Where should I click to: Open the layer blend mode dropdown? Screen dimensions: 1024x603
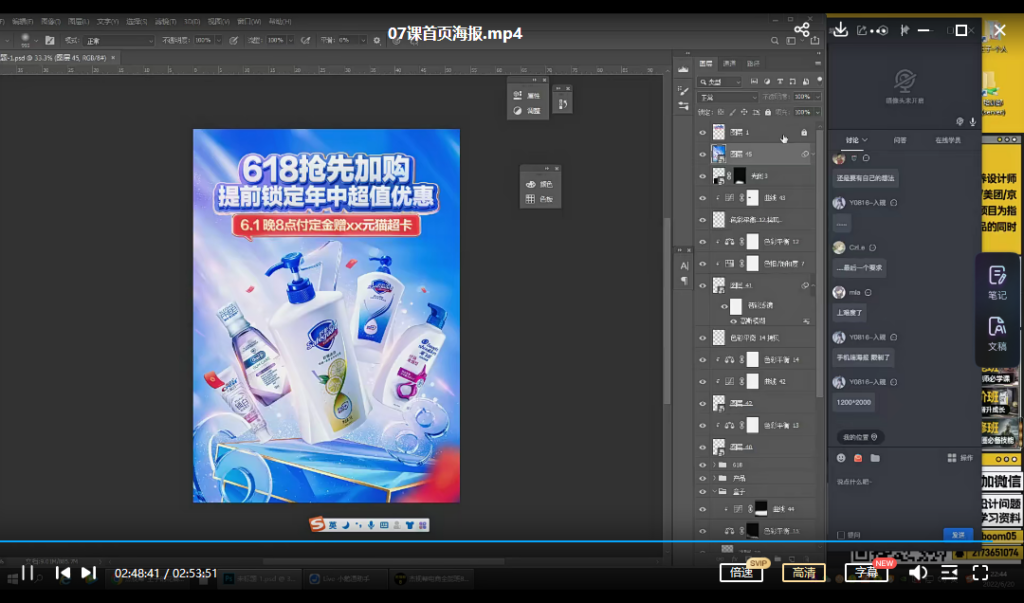[x=728, y=97]
